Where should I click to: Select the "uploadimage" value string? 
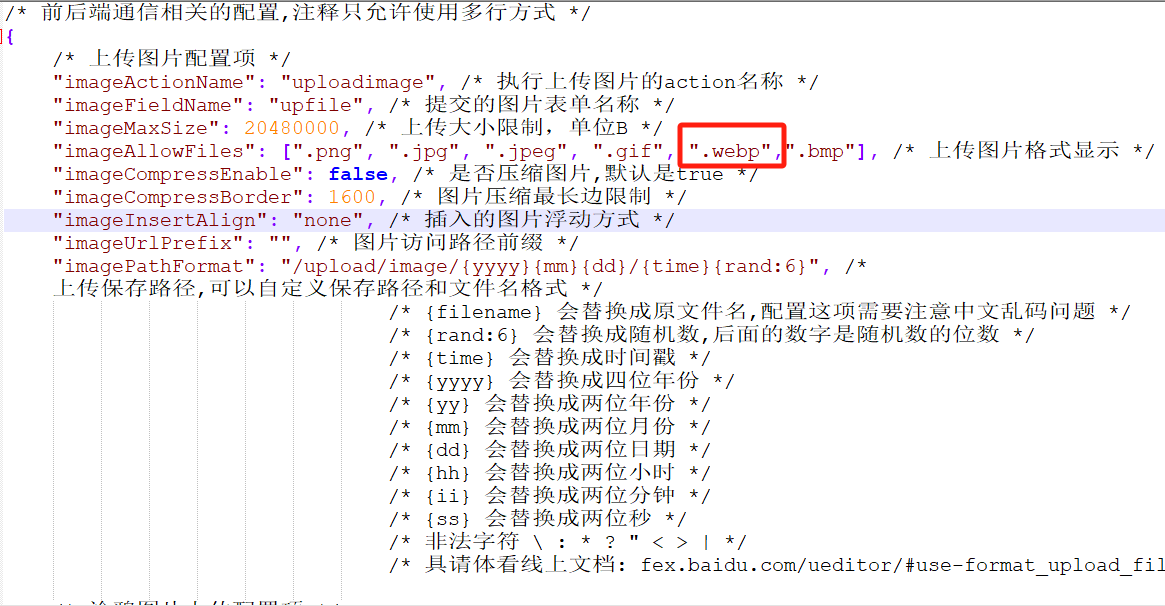pyautogui.click(x=357, y=82)
